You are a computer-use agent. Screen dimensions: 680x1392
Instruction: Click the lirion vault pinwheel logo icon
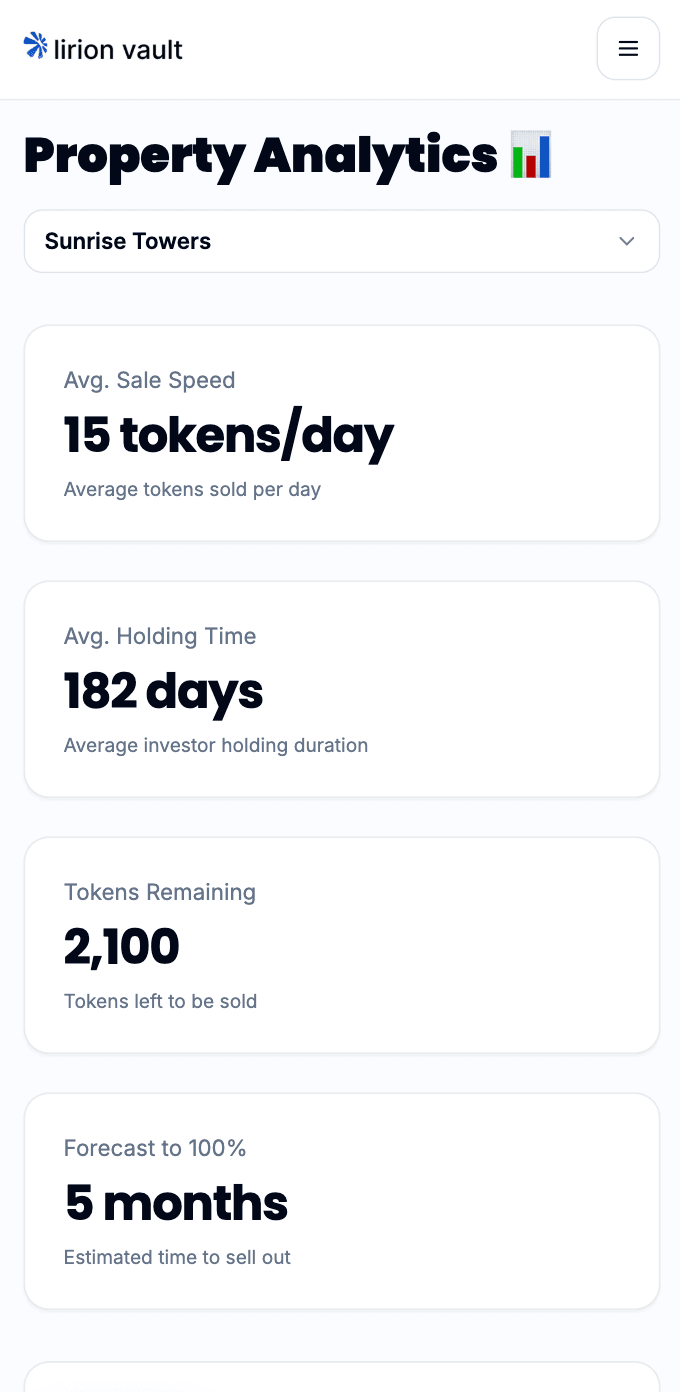(36, 45)
